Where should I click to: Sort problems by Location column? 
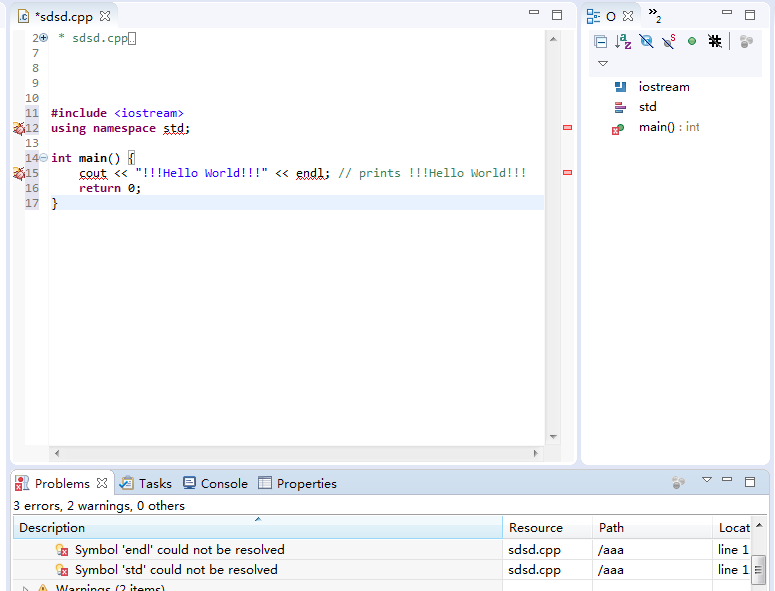click(733, 527)
